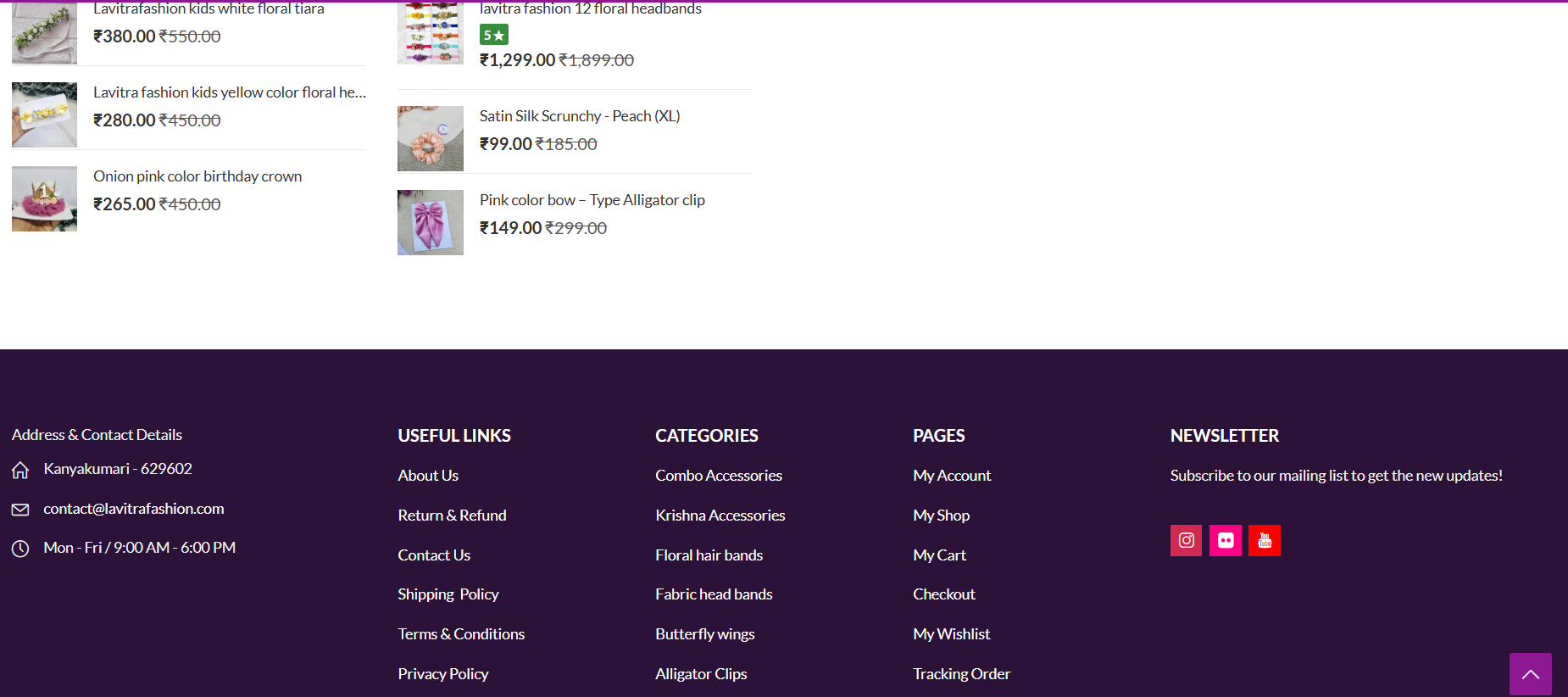The height and width of the screenshot is (697, 1568).
Task: Browse the Butterfly wings category
Action: point(704,634)
